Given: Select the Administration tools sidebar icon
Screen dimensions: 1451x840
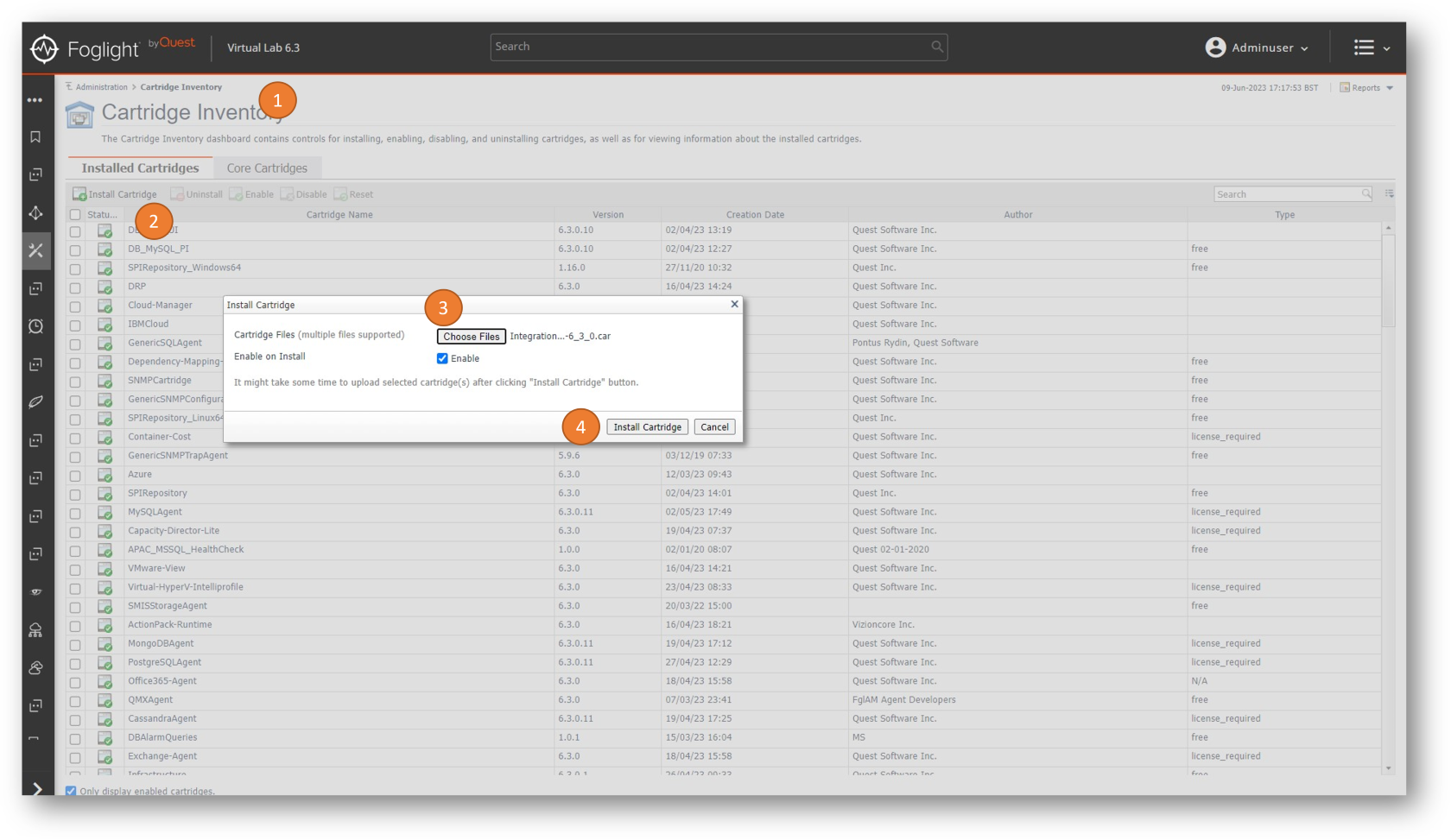Looking at the screenshot, I should [35, 250].
